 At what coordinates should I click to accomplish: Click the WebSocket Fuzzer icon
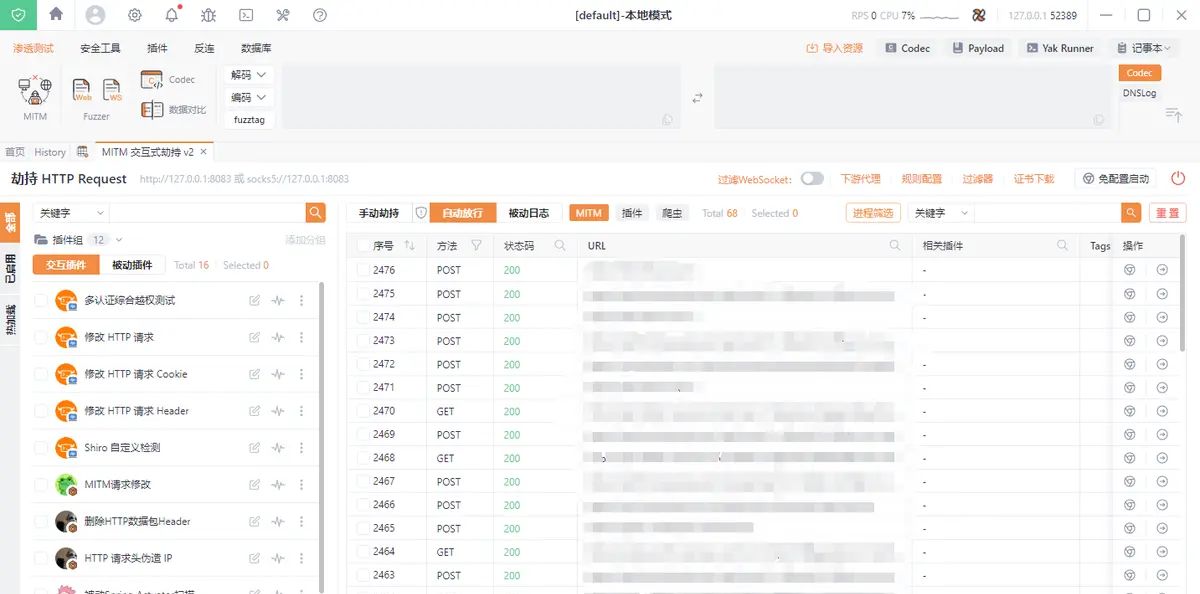pos(112,91)
